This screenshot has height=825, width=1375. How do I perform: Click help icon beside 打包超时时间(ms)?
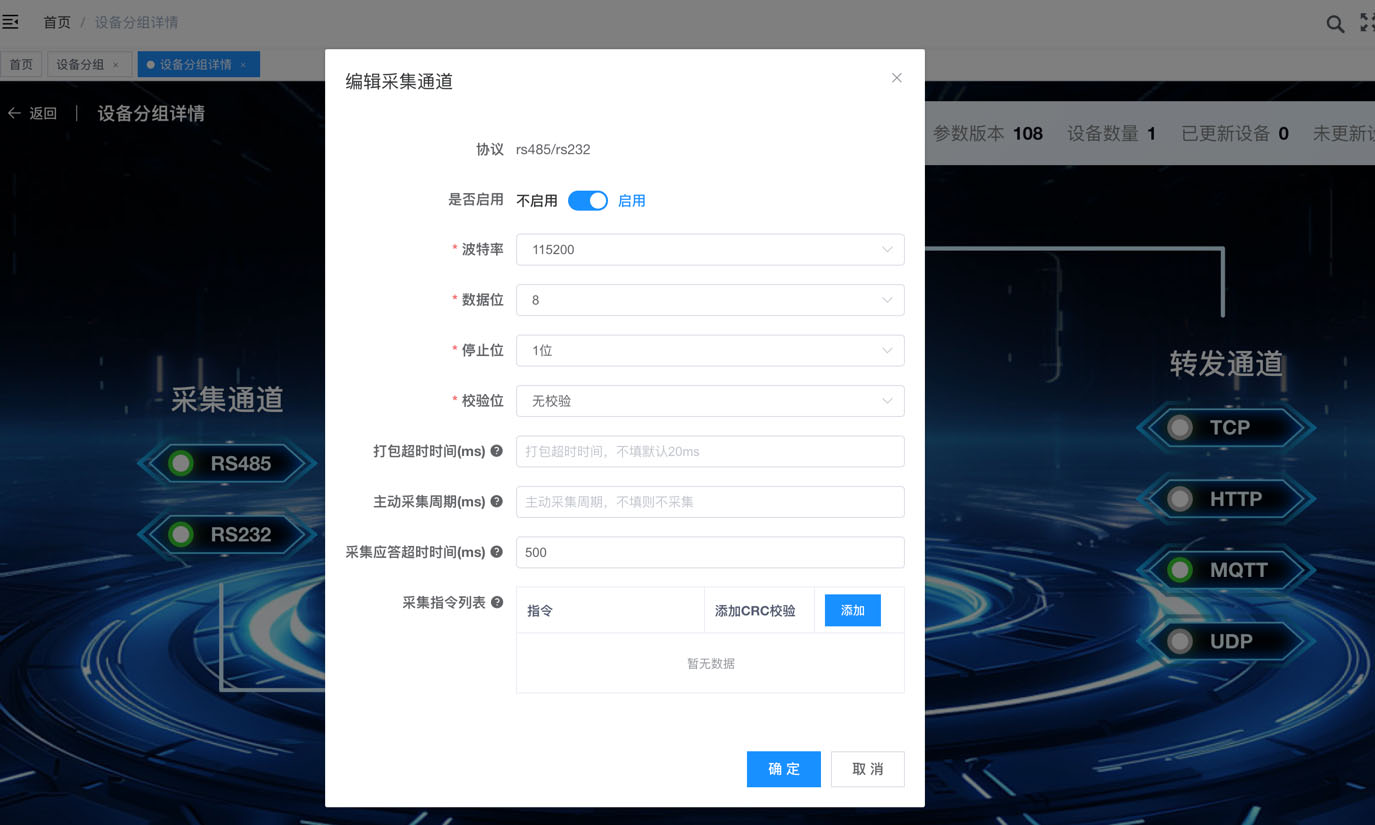point(496,451)
